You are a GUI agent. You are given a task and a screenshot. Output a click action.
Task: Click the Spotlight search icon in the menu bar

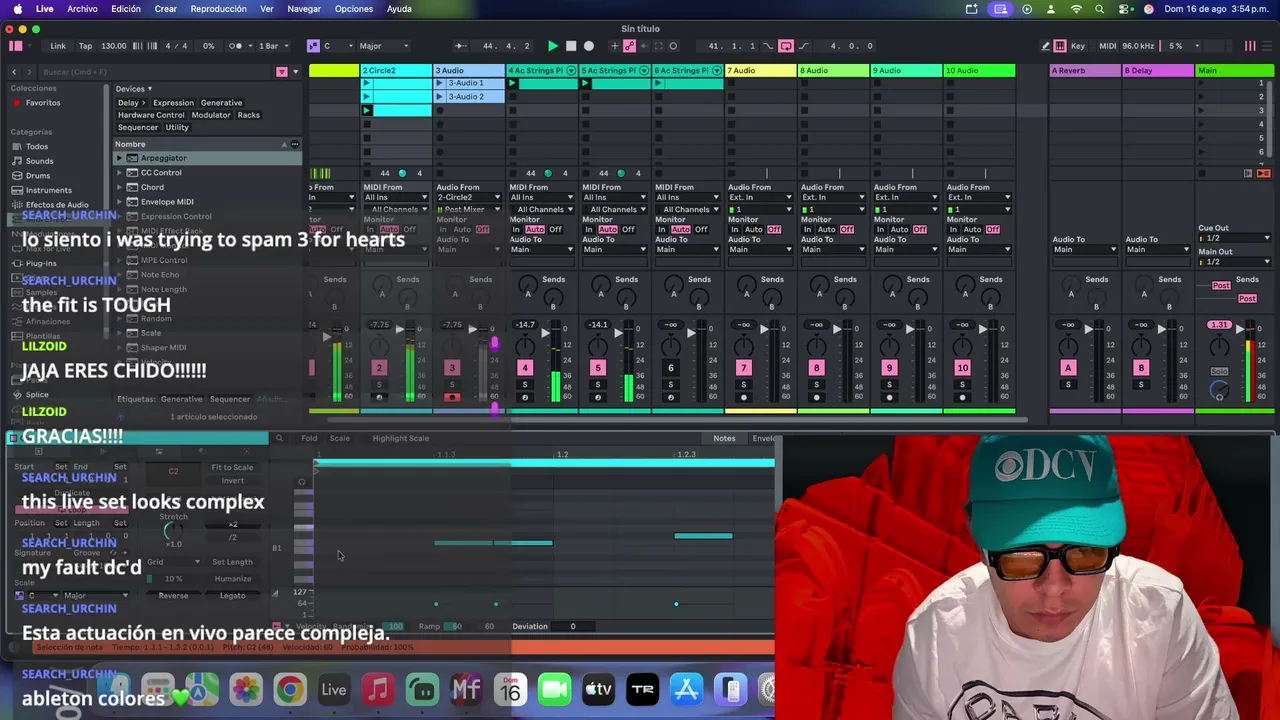click(1100, 9)
